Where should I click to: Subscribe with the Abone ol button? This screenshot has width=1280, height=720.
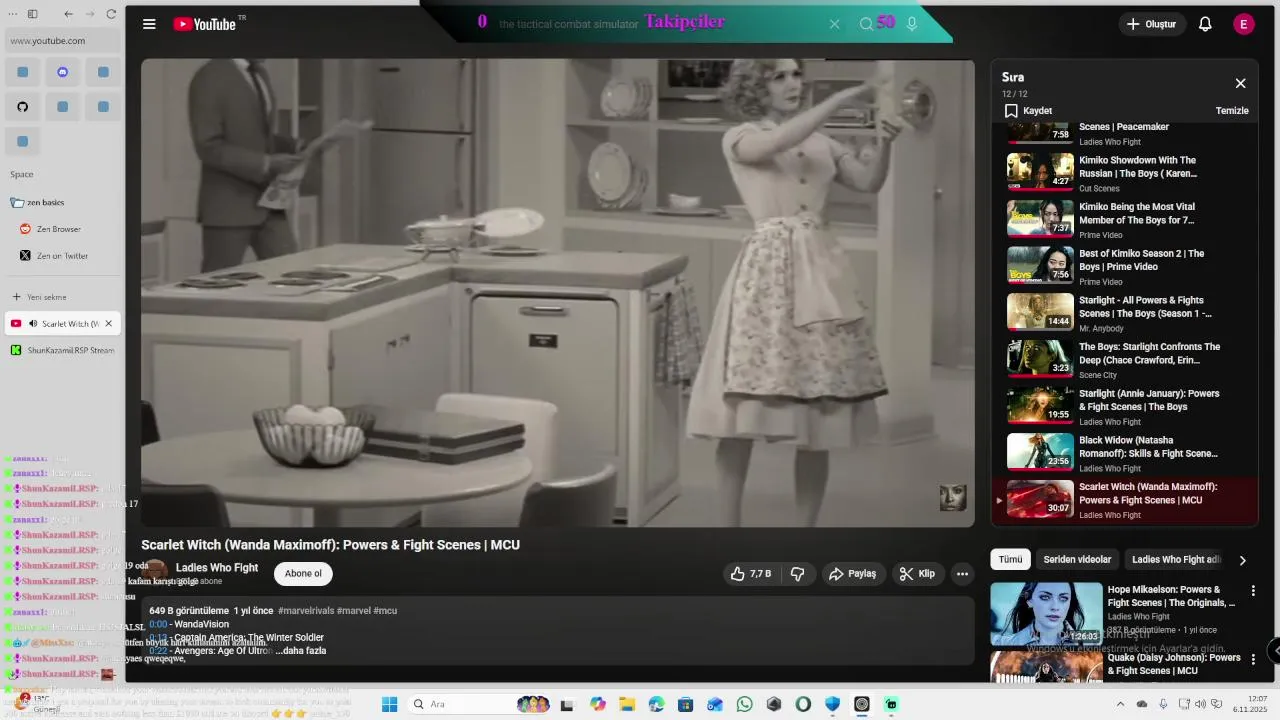[303, 574]
